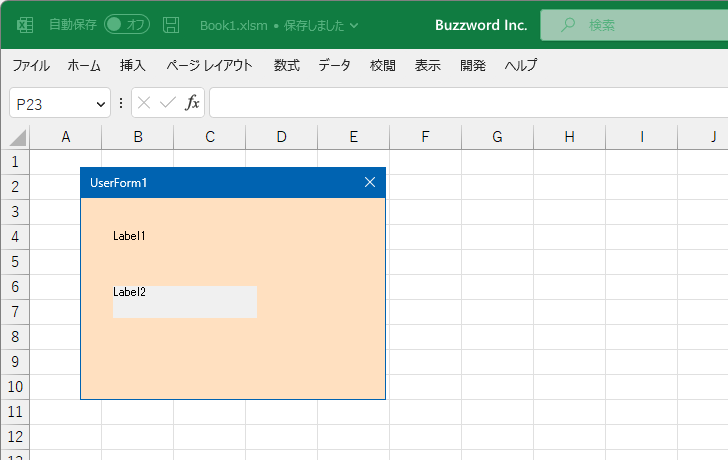Close the UserForm1 dialog
Screen dimensions: 728x460
click(370, 182)
